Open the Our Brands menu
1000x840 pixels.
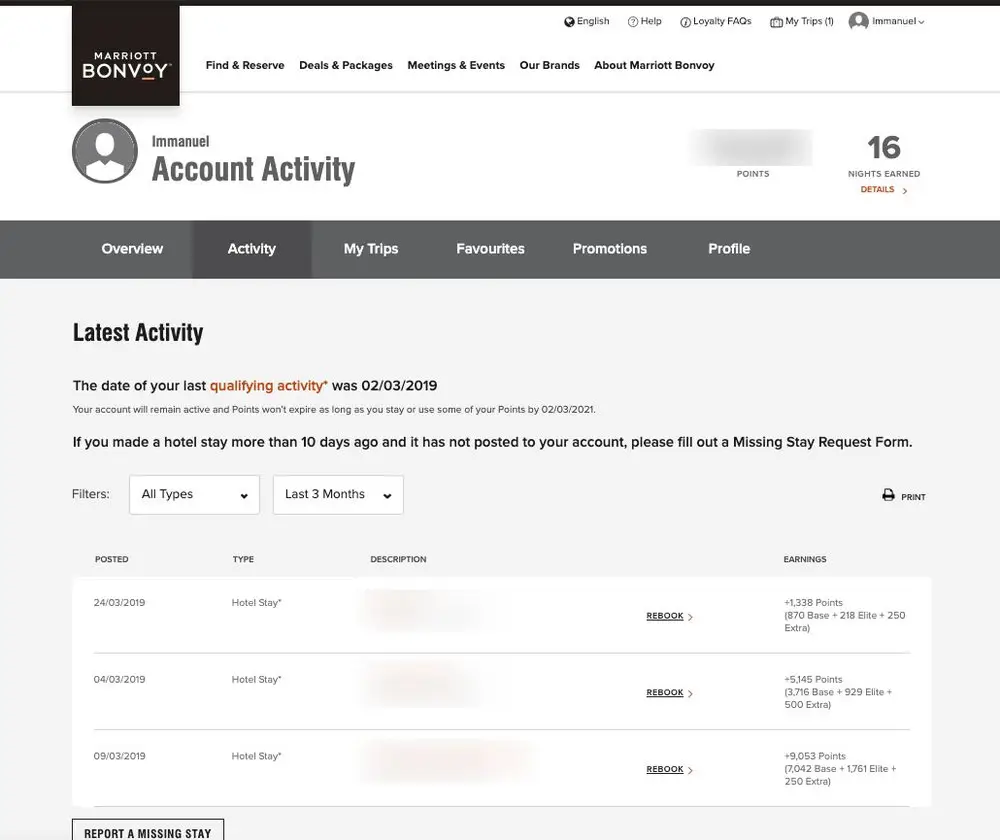coord(549,65)
